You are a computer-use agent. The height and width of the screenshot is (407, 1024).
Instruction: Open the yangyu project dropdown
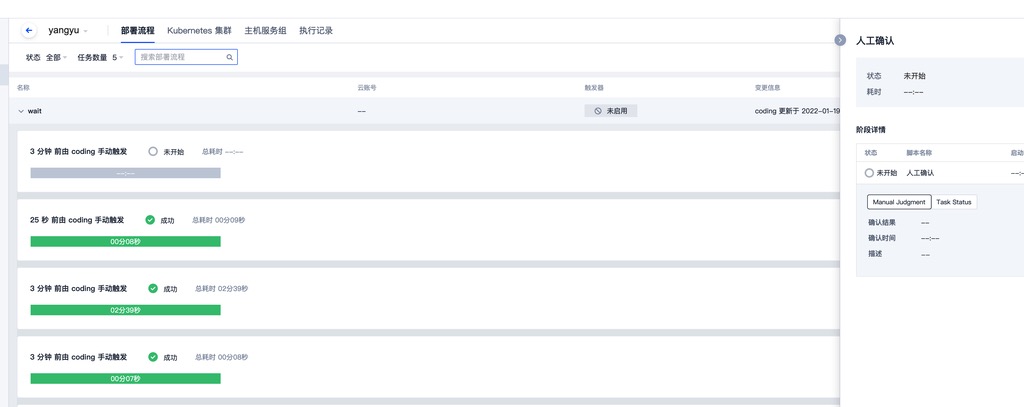pos(68,31)
